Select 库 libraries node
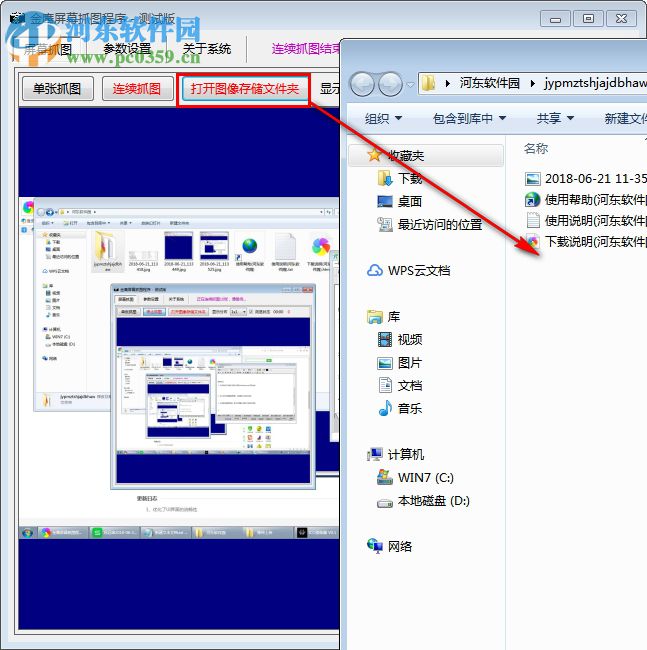Image resolution: width=647 pixels, height=650 pixels. pos(394,317)
